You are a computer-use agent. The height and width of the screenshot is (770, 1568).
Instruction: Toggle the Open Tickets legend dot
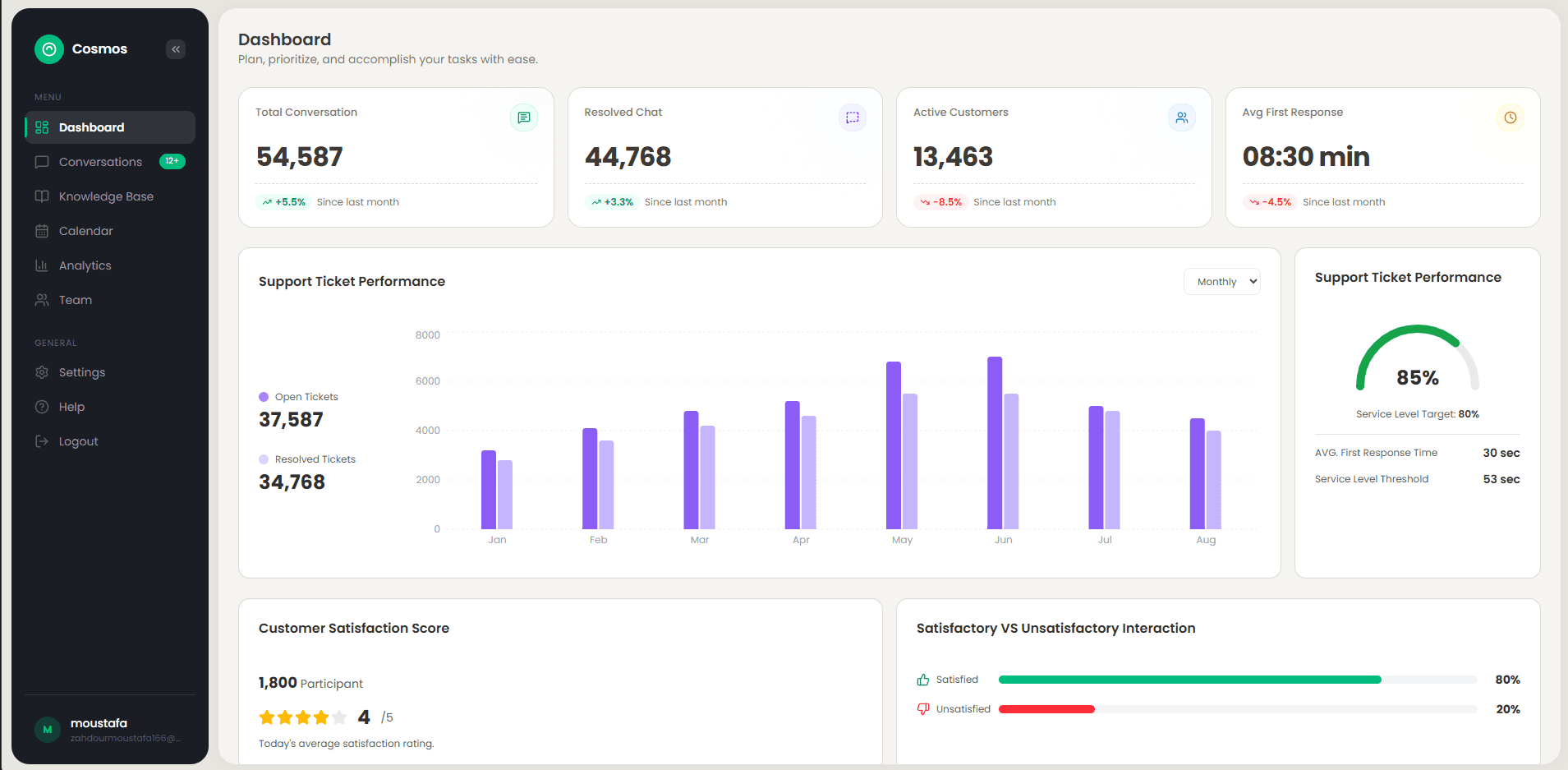264,397
